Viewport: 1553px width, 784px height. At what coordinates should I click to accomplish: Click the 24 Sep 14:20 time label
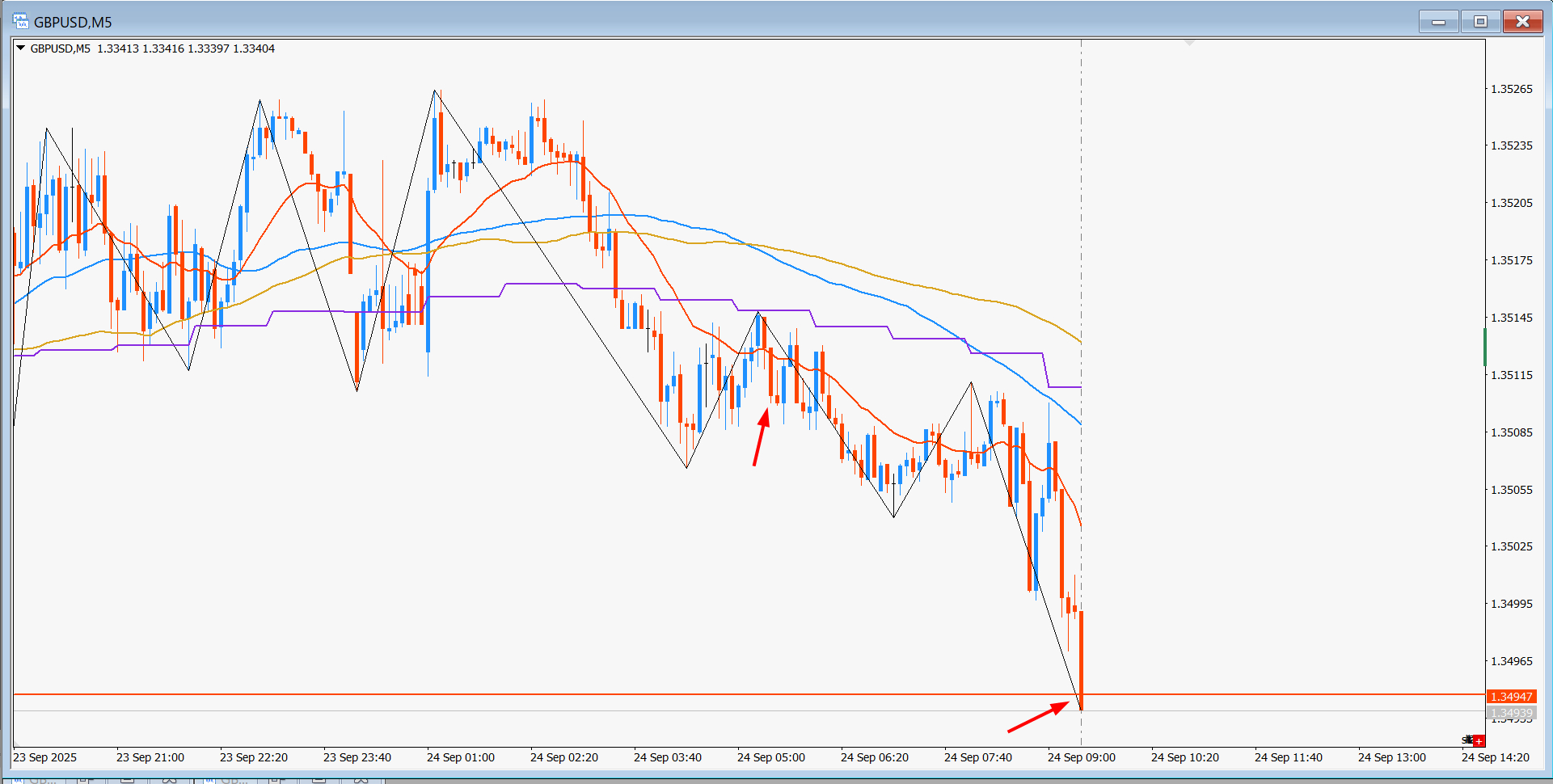point(1496,757)
